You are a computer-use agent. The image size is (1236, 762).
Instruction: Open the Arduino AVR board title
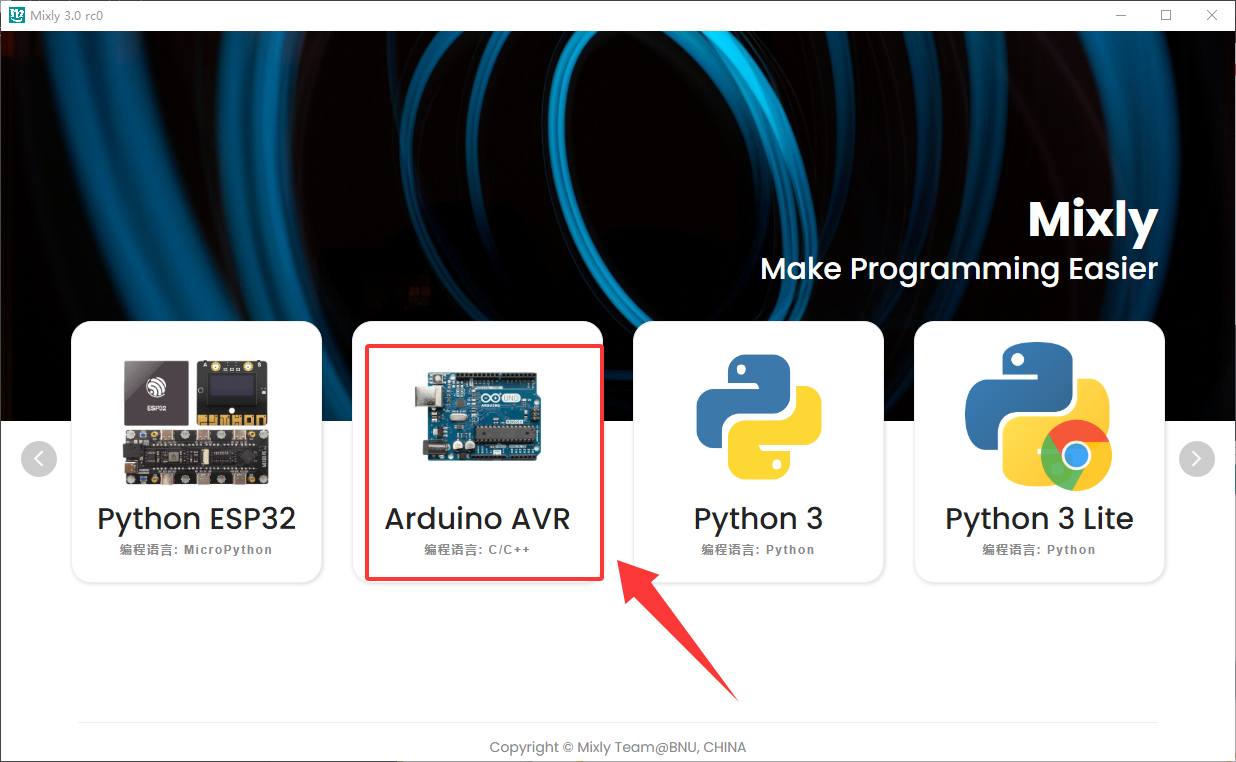point(478,518)
